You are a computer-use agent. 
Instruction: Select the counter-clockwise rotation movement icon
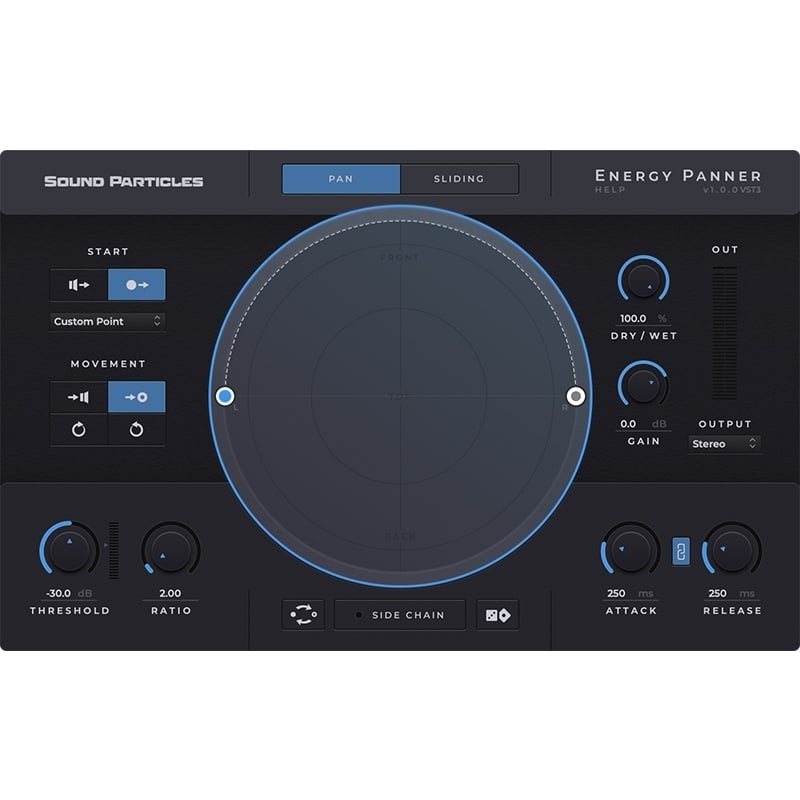(137, 430)
